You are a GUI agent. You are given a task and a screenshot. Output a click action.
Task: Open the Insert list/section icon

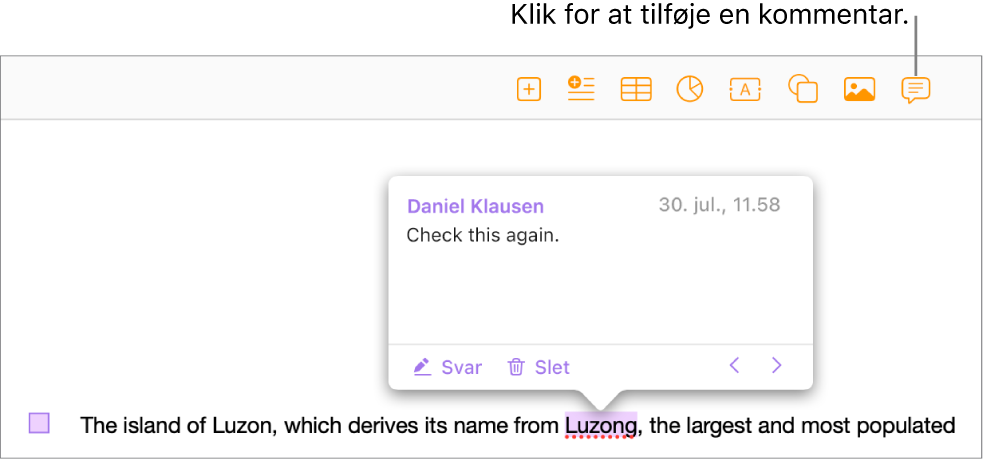coord(581,88)
